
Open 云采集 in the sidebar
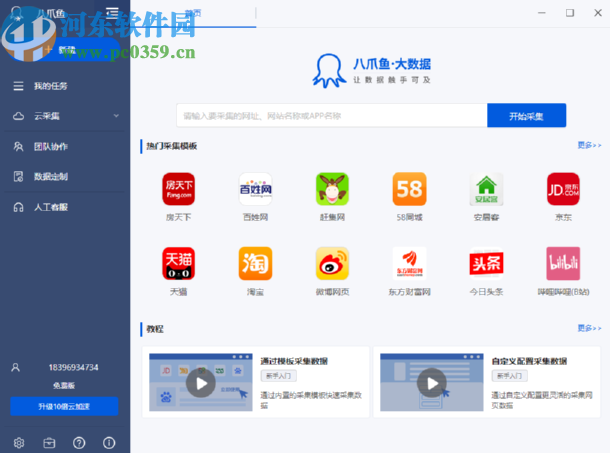coord(47,116)
